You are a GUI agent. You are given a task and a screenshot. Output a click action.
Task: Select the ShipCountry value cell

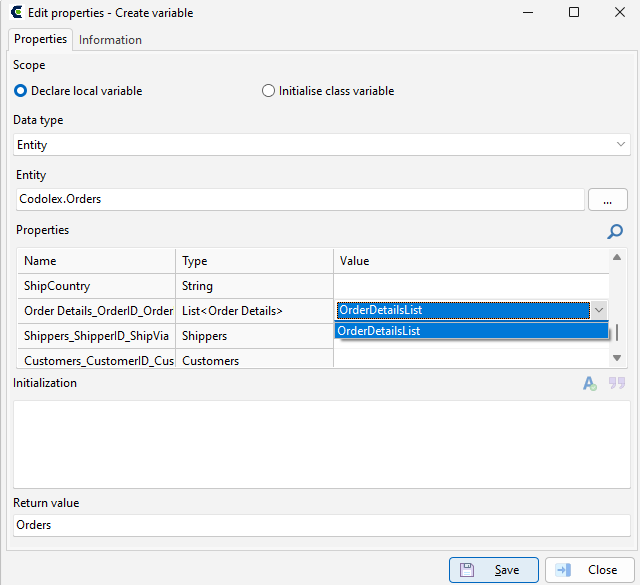(x=471, y=286)
